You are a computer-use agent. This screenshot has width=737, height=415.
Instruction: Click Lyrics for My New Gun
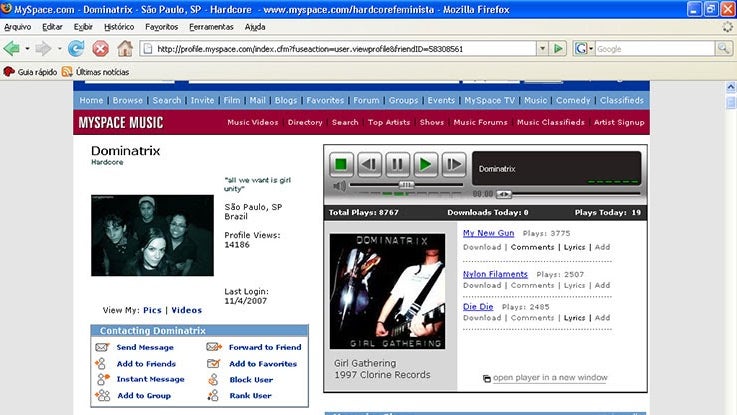(574, 247)
